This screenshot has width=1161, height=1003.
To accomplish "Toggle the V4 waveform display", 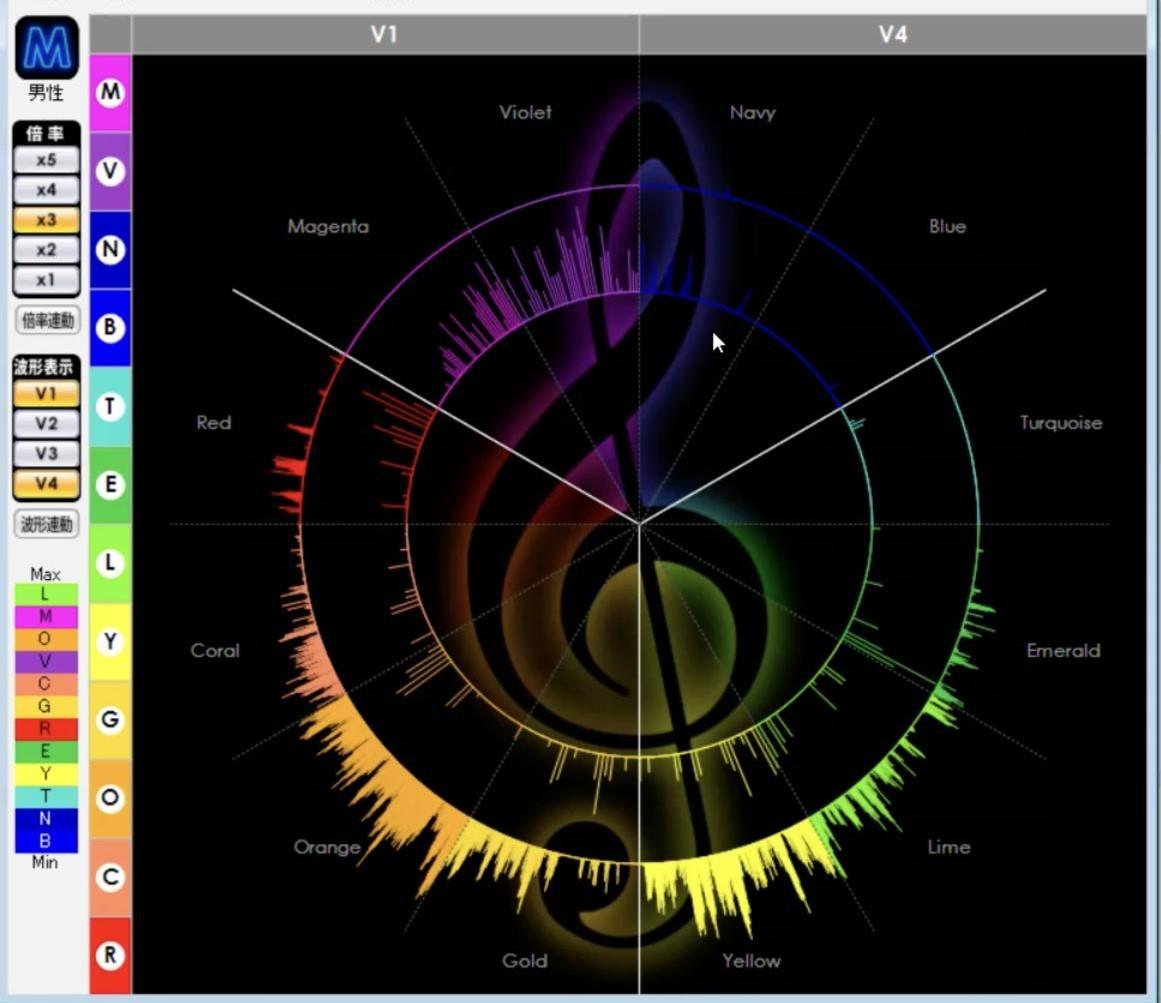I will 46,484.
